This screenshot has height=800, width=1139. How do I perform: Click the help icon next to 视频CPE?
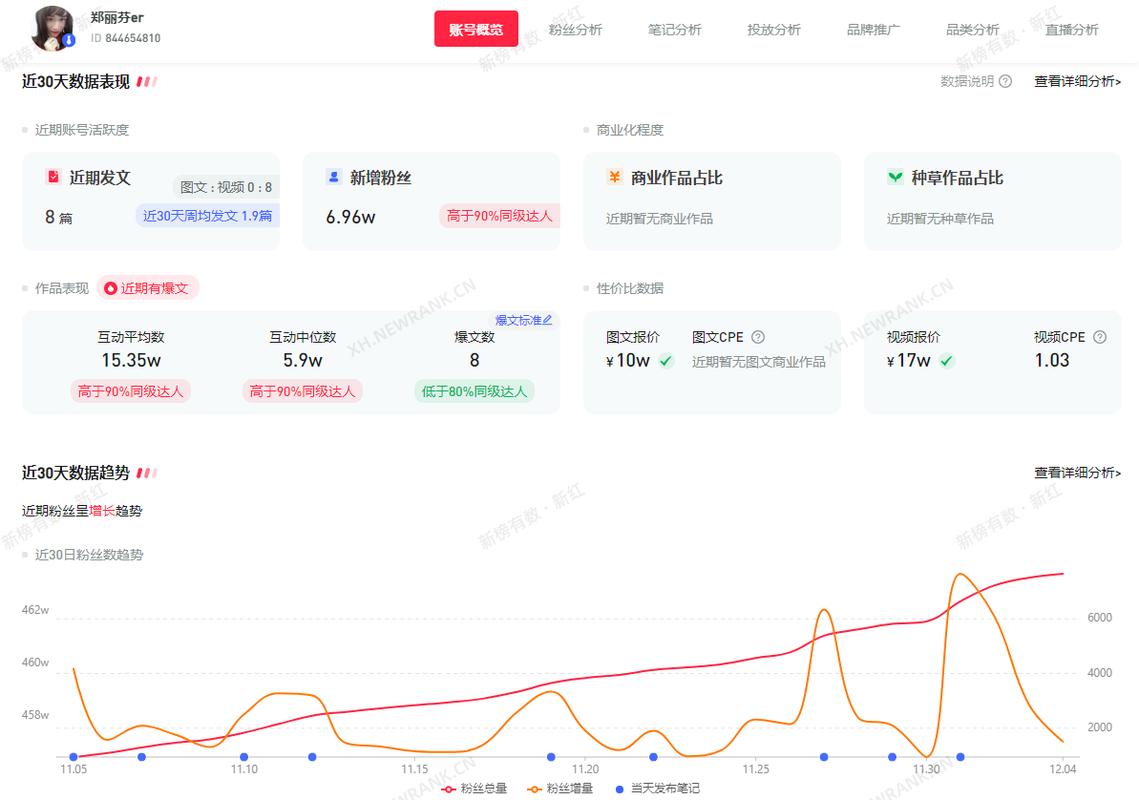click(1099, 336)
